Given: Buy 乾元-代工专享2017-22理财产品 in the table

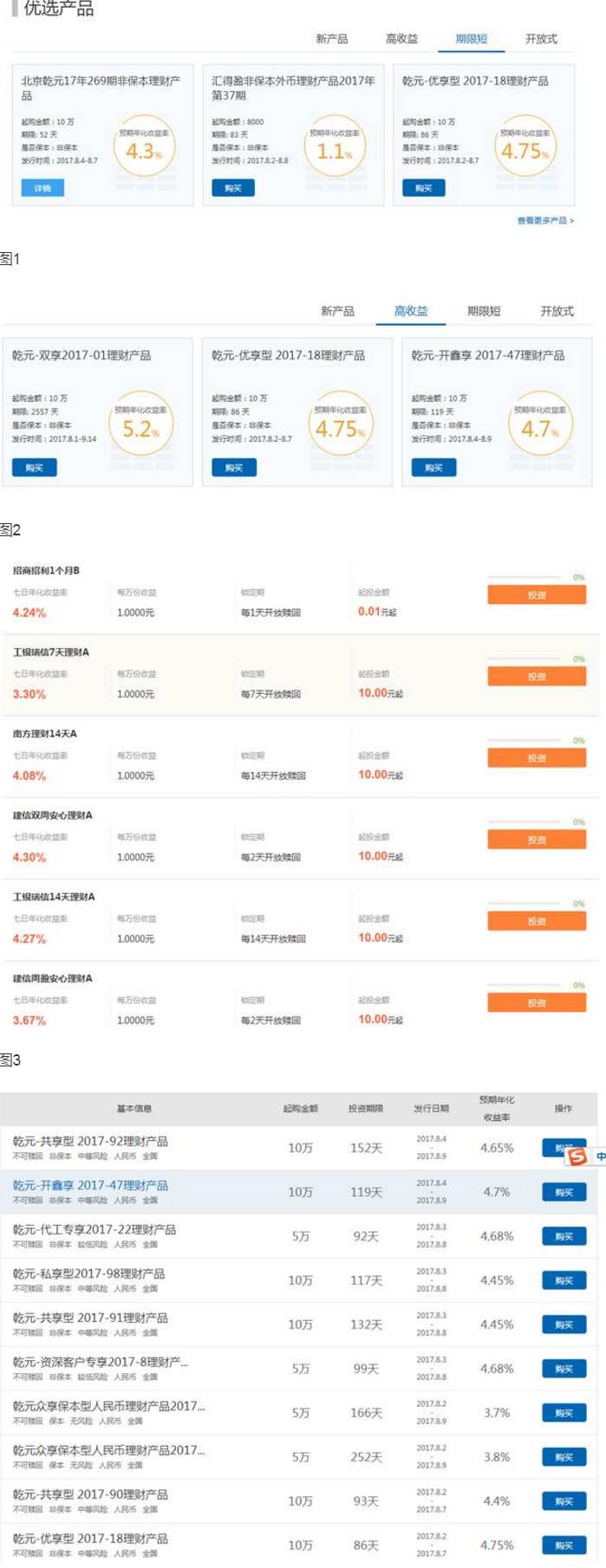Looking at the screenshot, I should [564, 1236].
